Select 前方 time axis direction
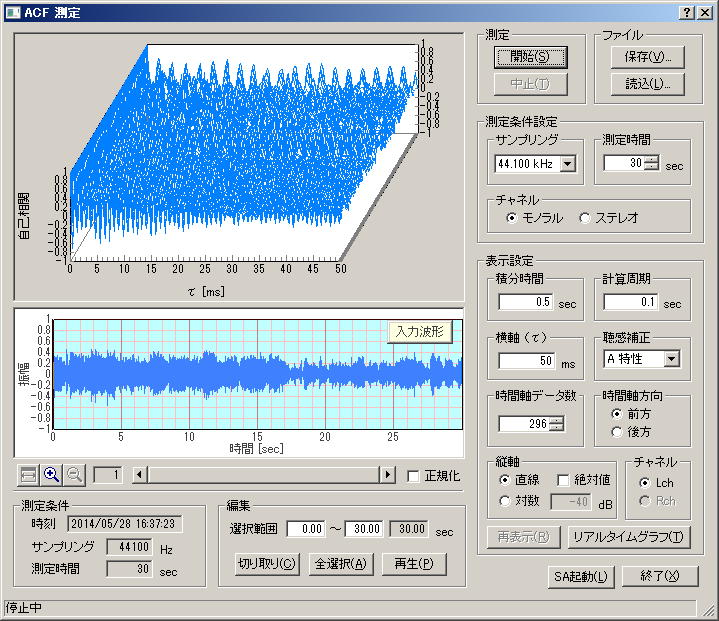This screenshot has width=719, height=621. tap(617, 414)
